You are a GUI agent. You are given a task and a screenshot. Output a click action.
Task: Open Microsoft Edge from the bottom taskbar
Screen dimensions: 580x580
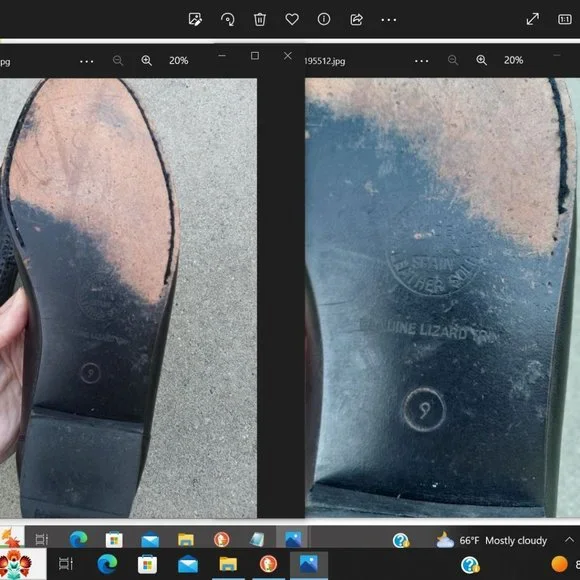click(107, 564)
